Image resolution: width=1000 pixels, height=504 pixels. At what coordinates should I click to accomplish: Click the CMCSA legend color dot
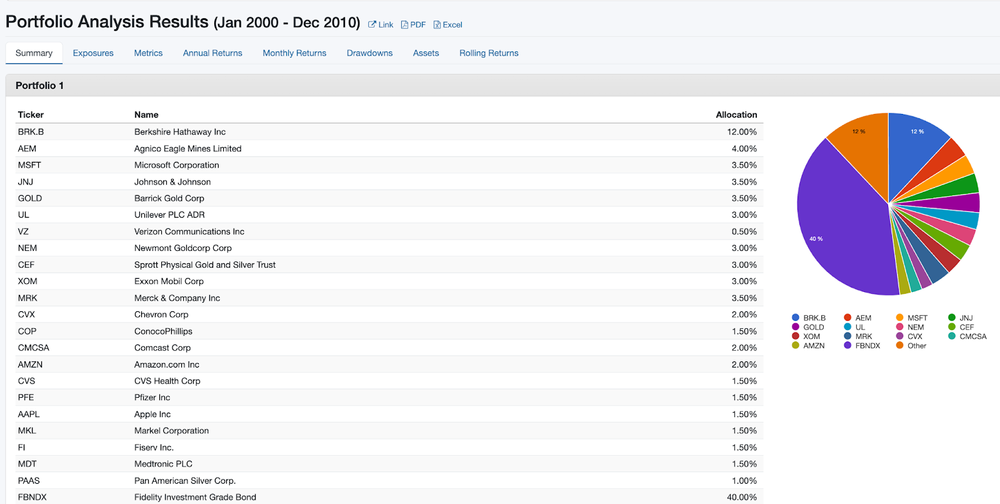(952, 336)
